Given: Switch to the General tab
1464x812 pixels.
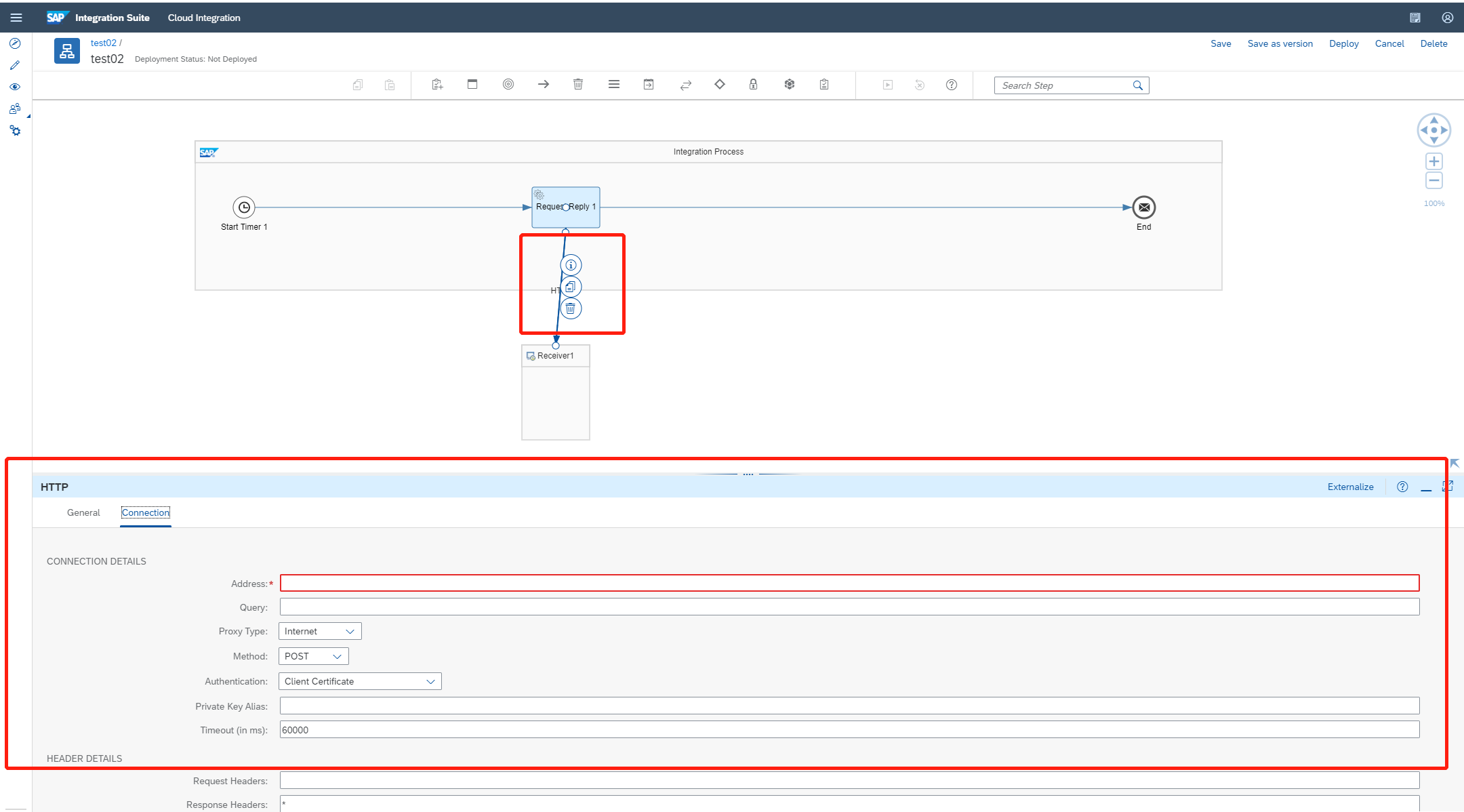Looking at the screenshot, I should pos(83,512).
